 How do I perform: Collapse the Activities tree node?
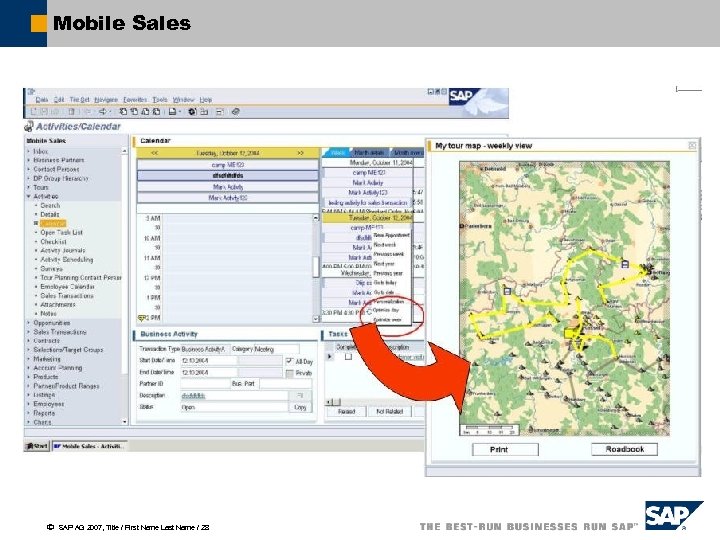point(29,197)
